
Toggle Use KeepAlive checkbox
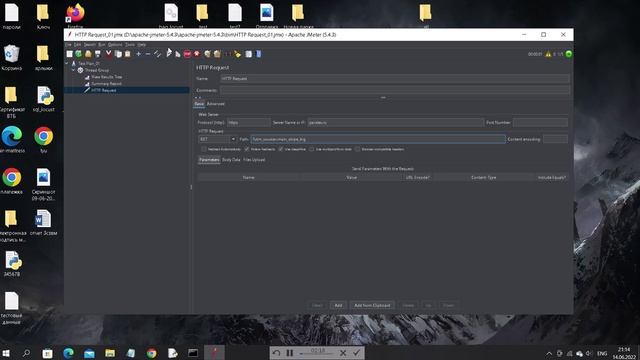pos(281,149)
